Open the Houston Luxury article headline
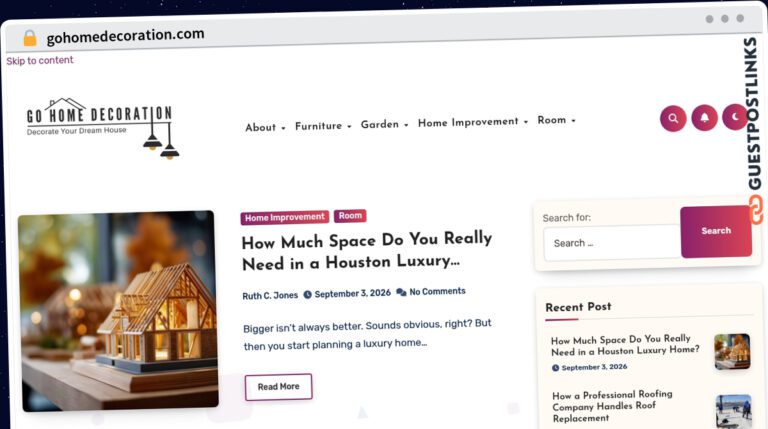 pyautogui.click(x=367, y=251)
